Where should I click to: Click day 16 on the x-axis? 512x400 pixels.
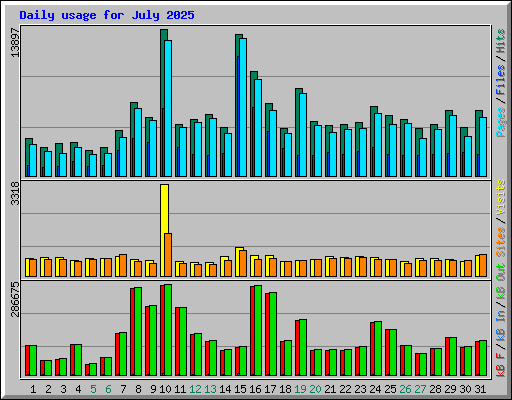255,389
